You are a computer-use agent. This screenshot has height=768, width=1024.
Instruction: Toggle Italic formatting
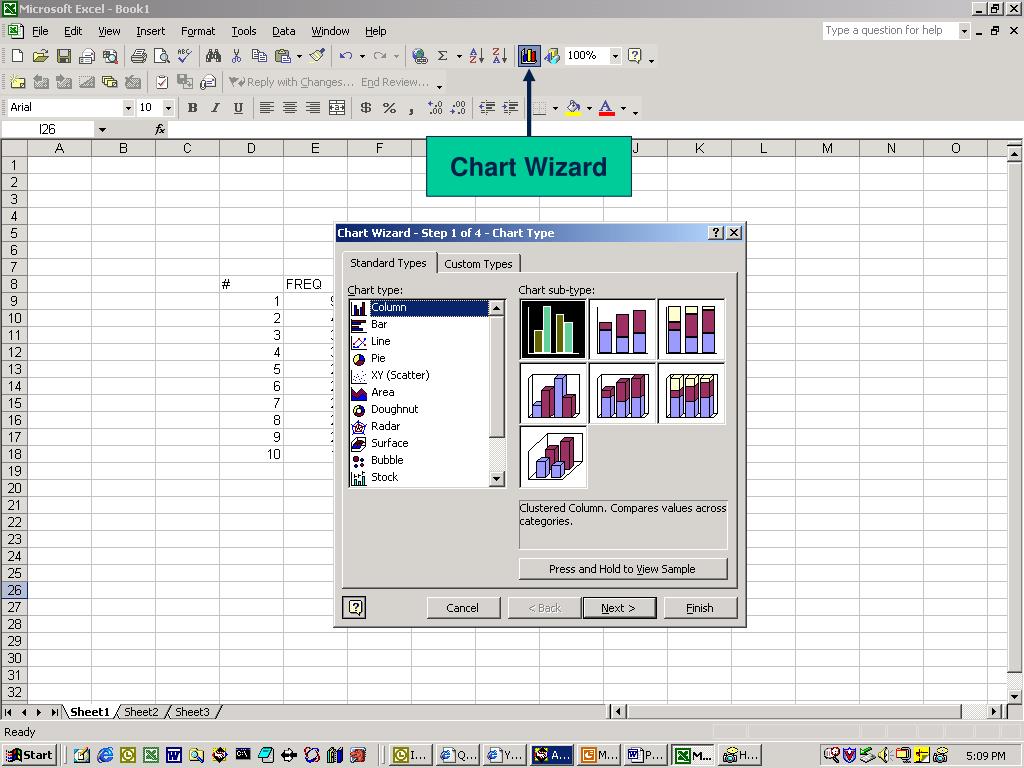(x=215, y=108)
